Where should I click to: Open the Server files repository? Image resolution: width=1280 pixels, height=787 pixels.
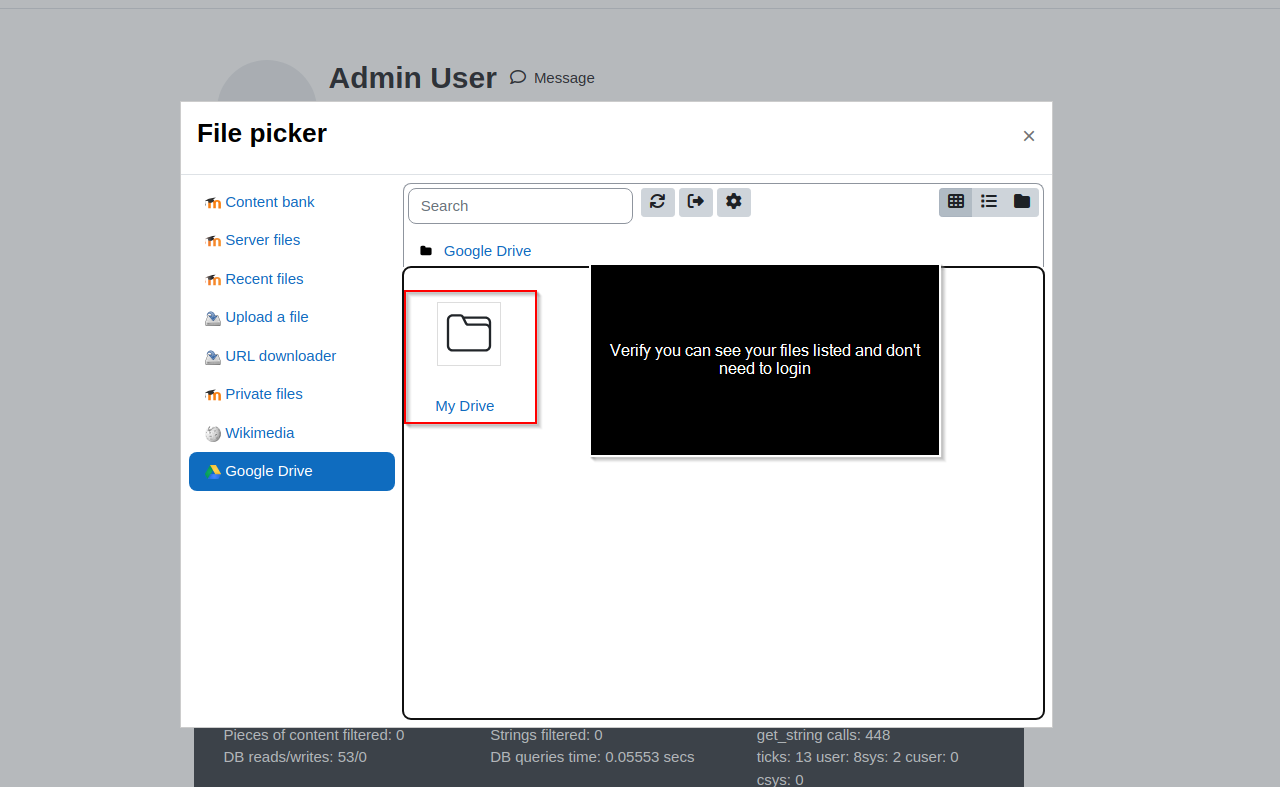pos(292,240)
